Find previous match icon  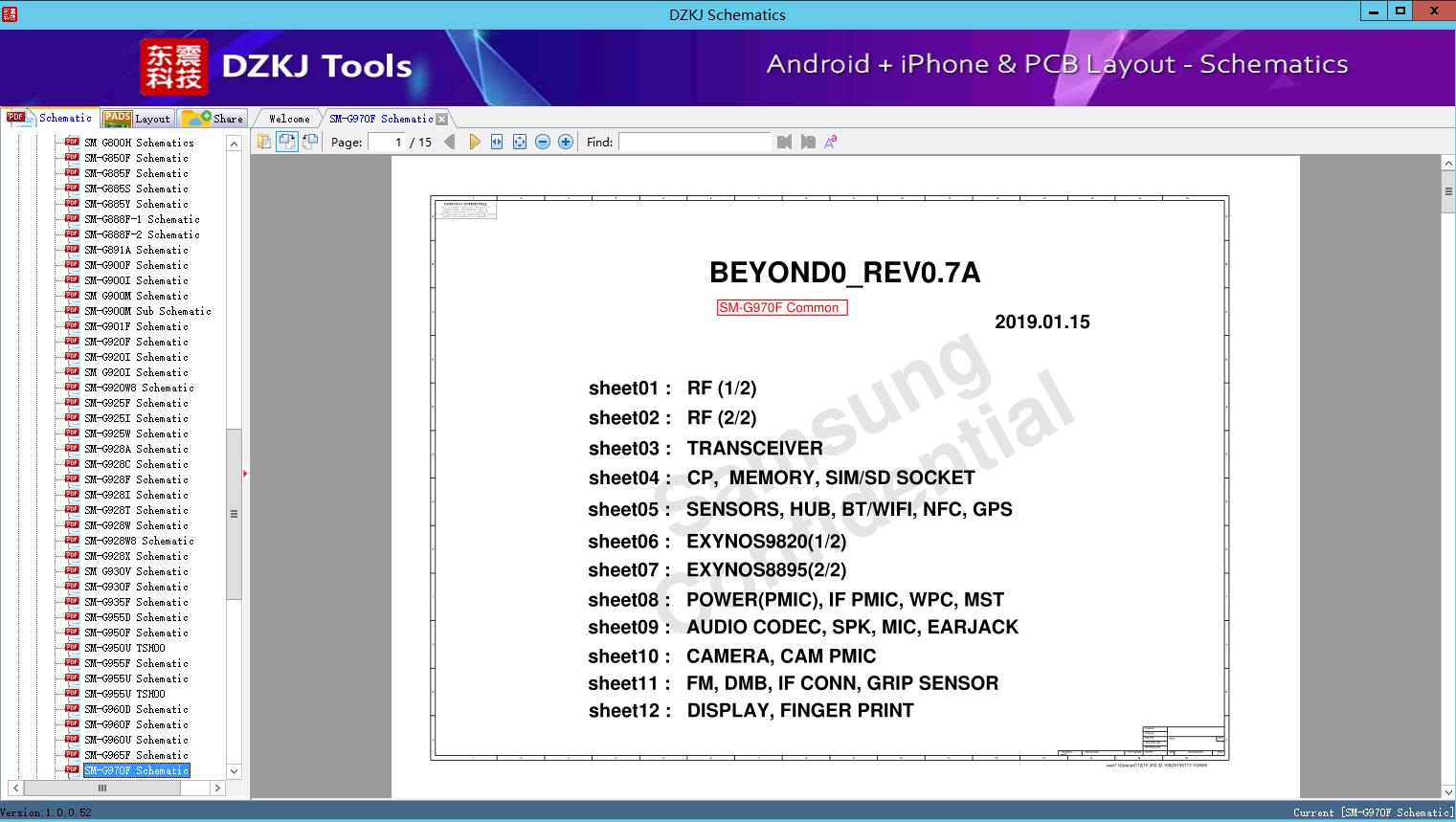coord(785,142)
